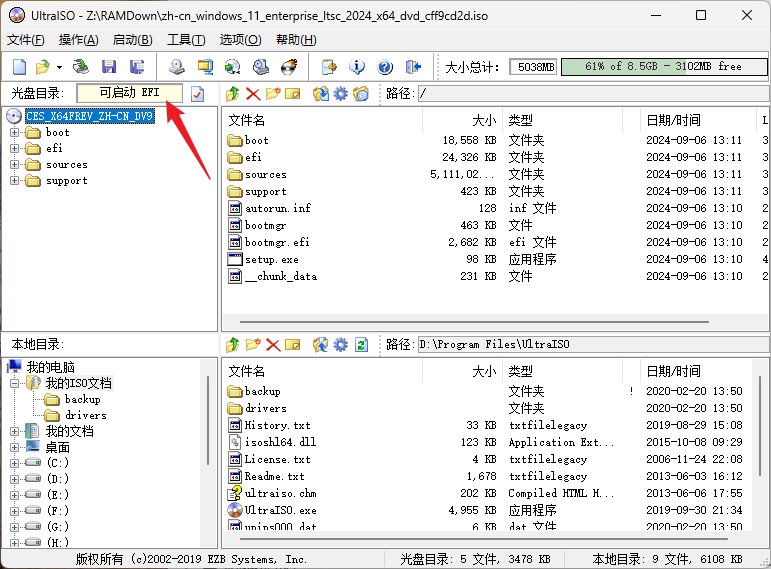This screenshot has width=771, height=569.
Task: Sort disc files by 大小 column header
Action: click(x=462, y=120)
